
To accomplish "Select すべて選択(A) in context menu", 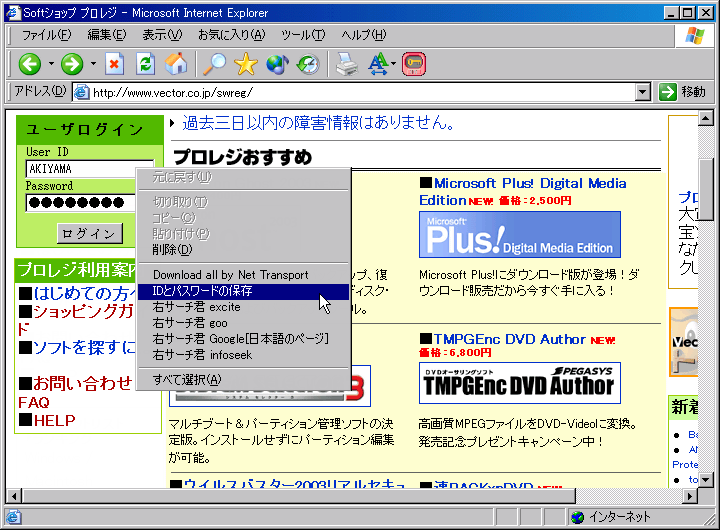I will pyautogui.click(x=243, y=380).
